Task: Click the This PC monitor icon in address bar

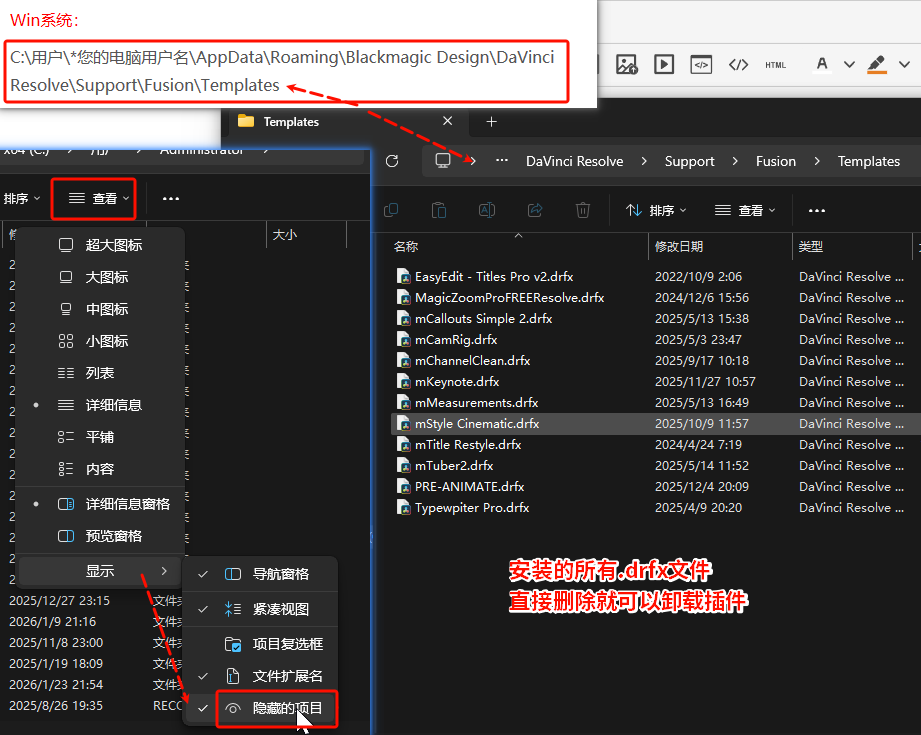Action: (x=443, y=160)
